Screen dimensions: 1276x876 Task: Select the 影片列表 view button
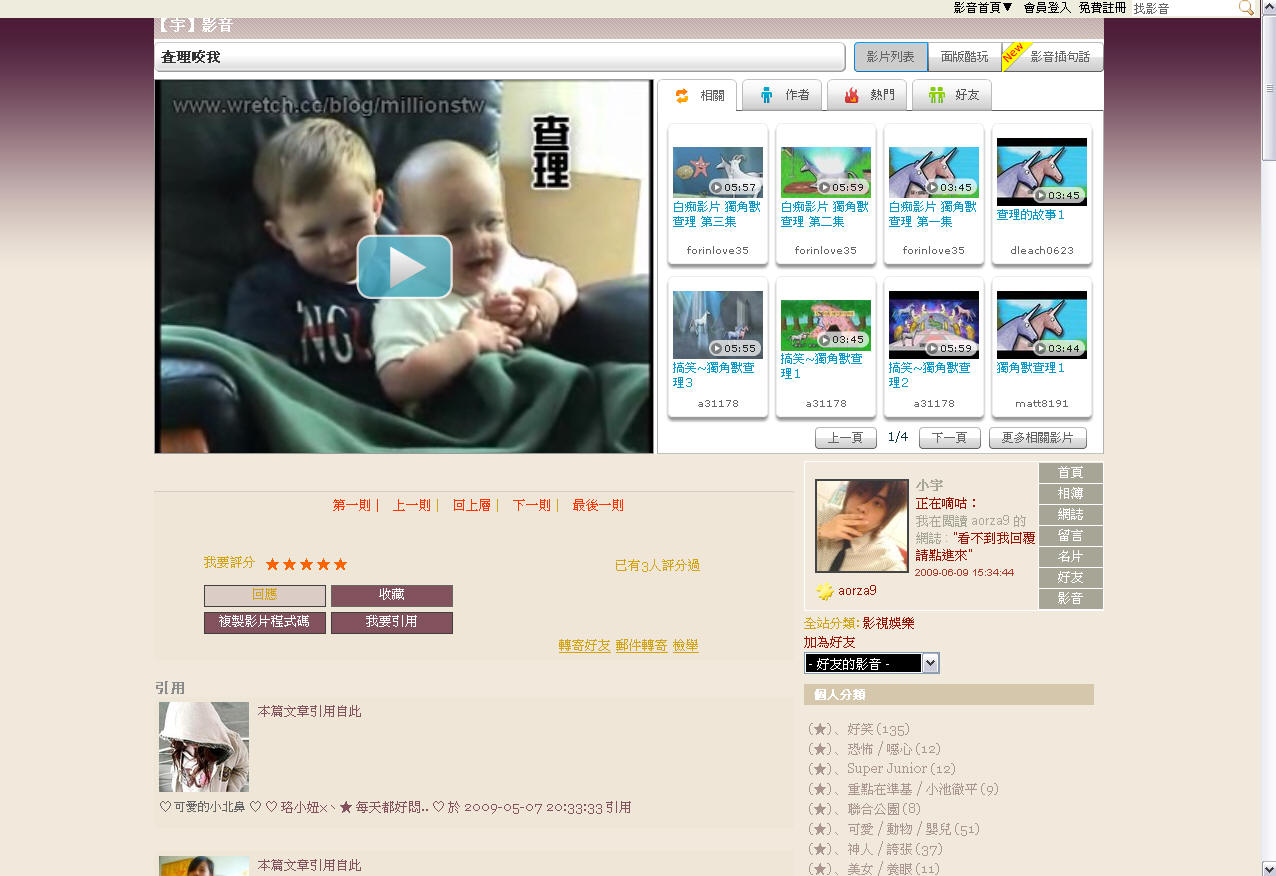pos(891,57)
